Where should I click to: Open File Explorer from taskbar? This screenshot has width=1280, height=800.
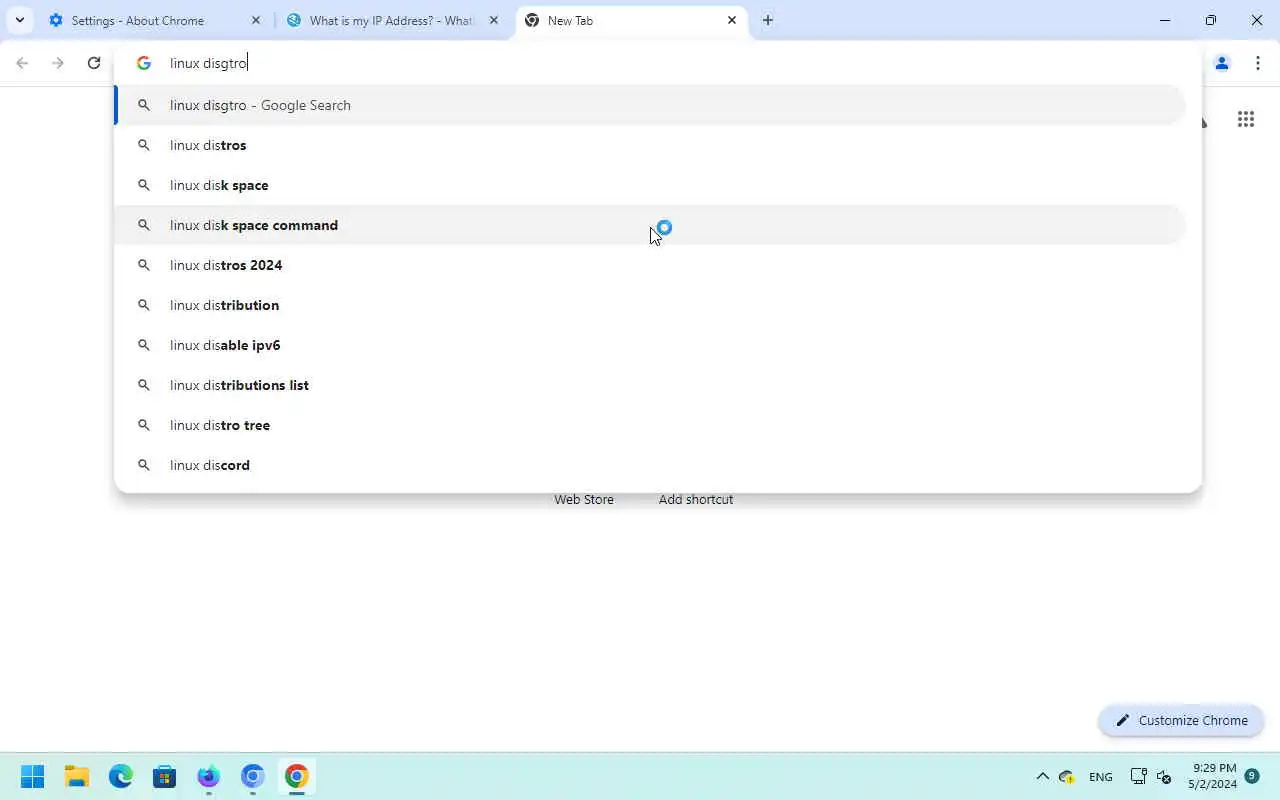click(x=77, y=776)
